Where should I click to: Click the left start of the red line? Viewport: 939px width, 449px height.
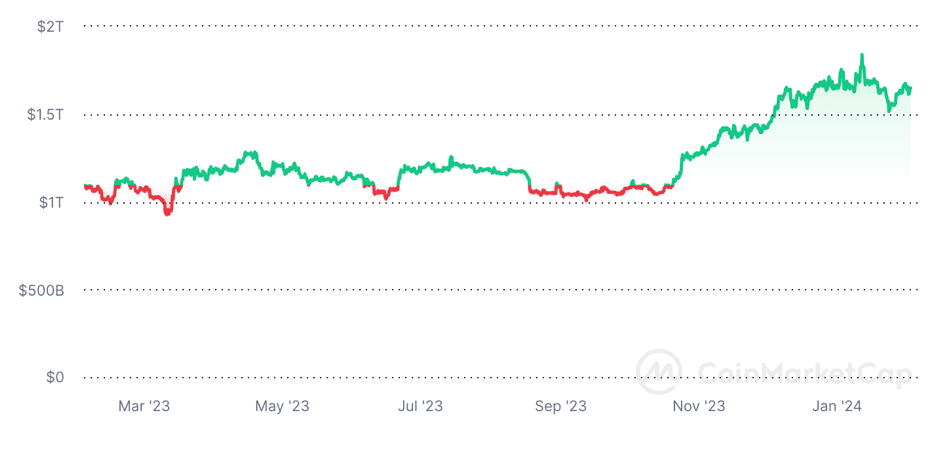point(85,185)
